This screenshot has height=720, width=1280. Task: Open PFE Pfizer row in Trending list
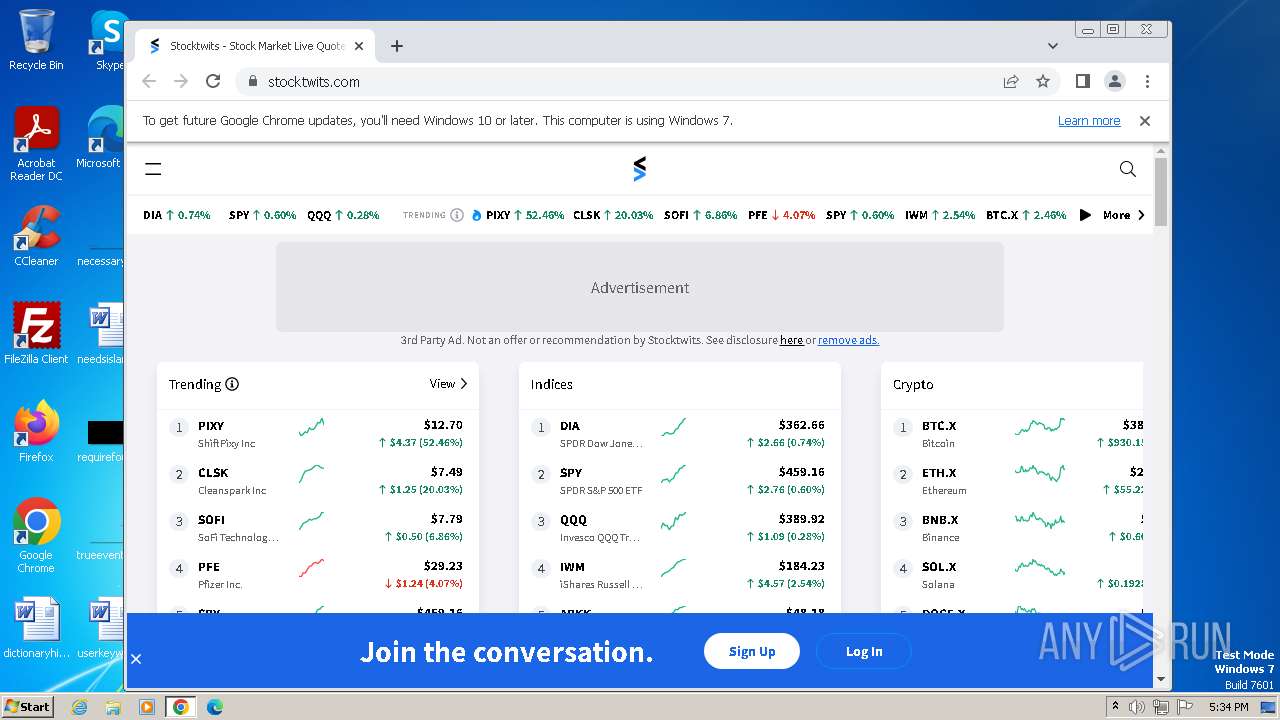(318, 574)
